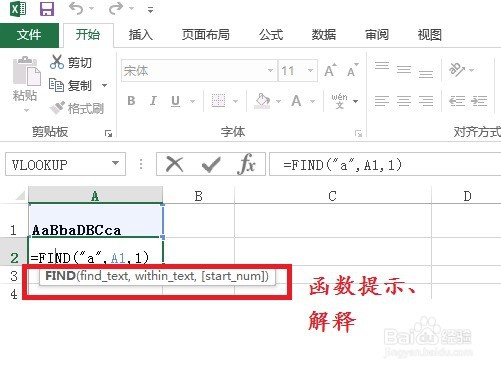Increase font size with the larger A
Viewport: 501px width, 370px height.
pyautogui.click(x=330, y=70)
